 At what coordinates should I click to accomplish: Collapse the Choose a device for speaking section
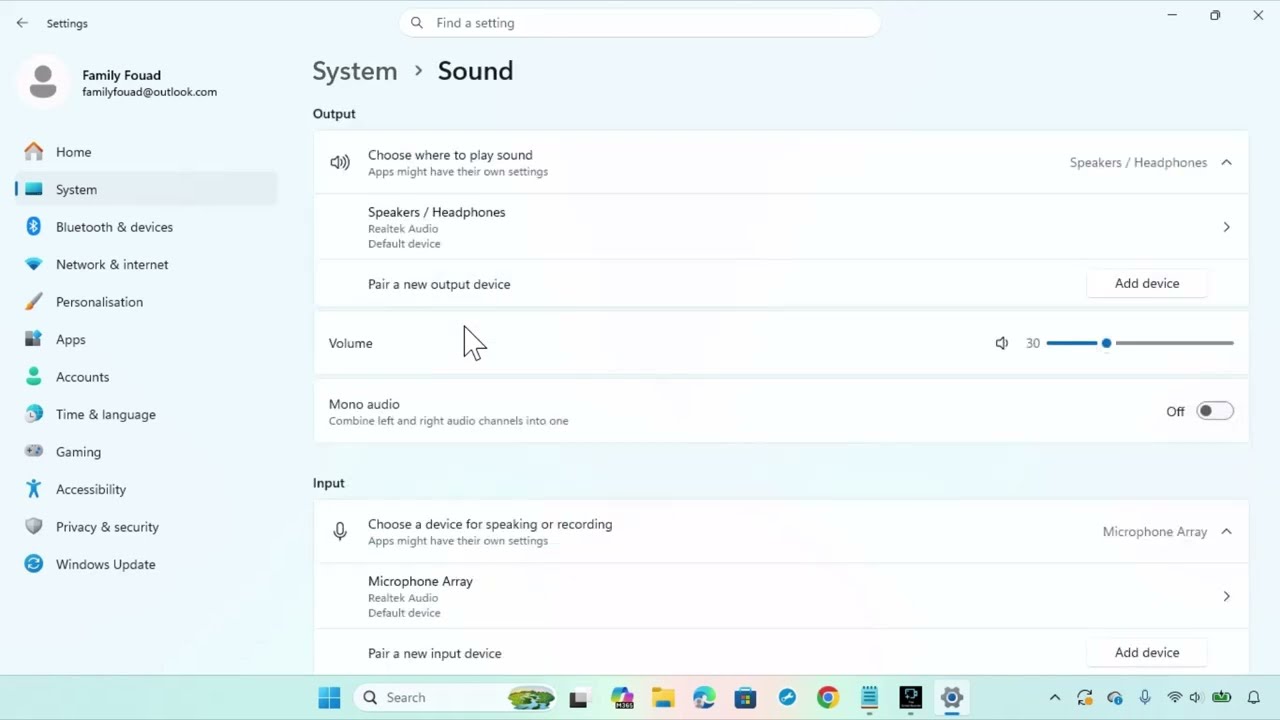click(1226, 531)
